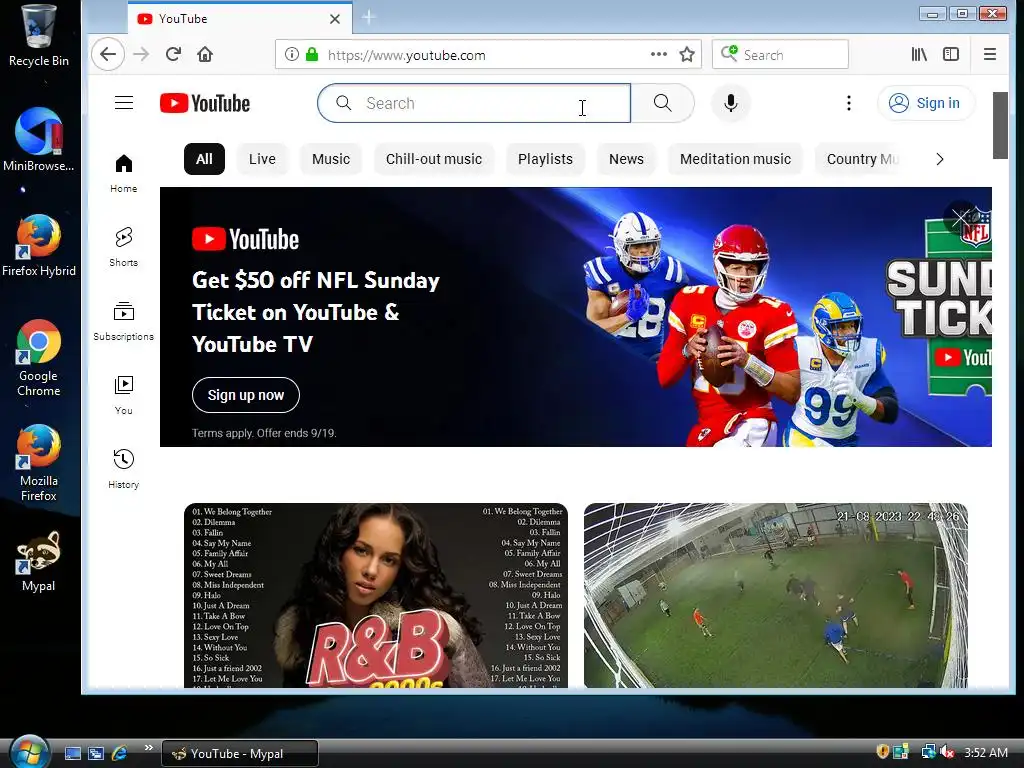Click Switch between windows quick launch icon
The width and height of the screenshot is (1024, 768).
click(96, 753)
